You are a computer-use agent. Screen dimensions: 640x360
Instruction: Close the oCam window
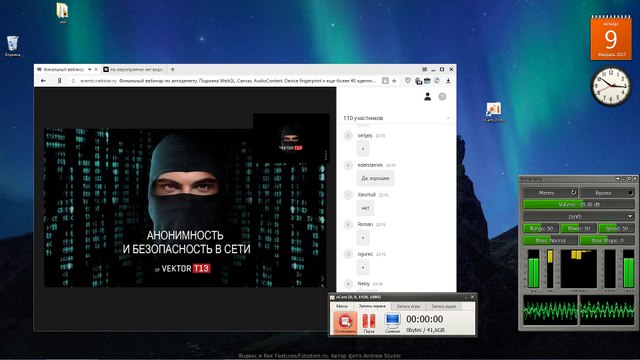tap(472, 297)
